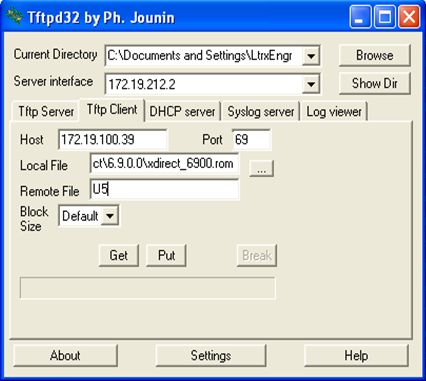This screenshot has width=426, height=381.
Task: Open the About dialog
Action: point(65,355)
